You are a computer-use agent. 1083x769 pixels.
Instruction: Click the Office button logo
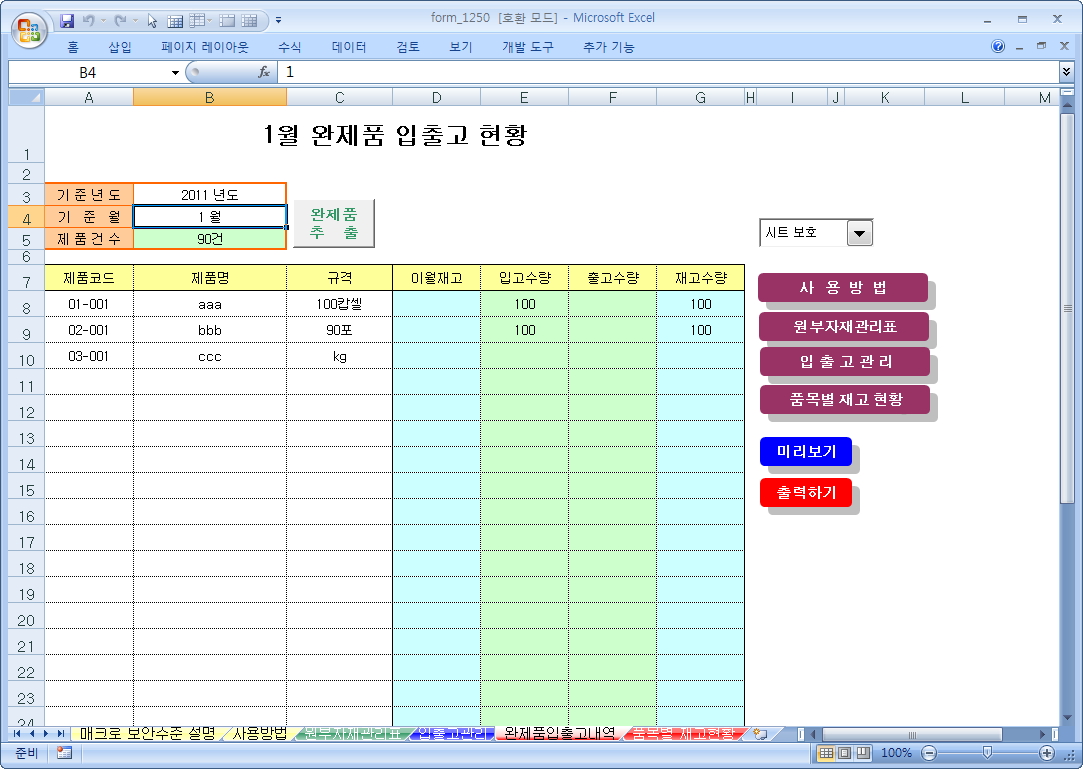click(x=29, y=28)
